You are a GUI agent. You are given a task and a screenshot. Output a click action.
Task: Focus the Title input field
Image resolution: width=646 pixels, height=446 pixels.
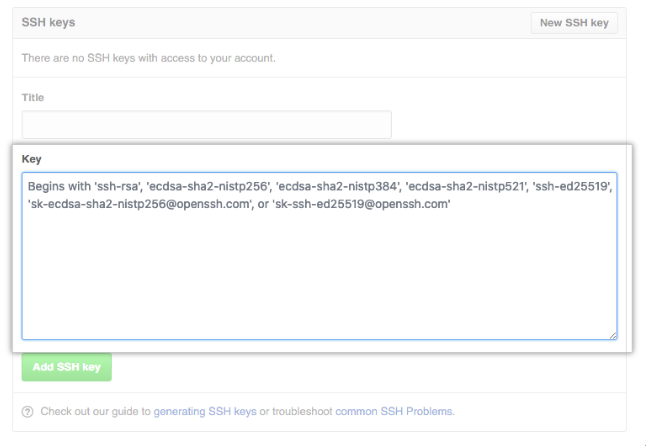(206, 124)
